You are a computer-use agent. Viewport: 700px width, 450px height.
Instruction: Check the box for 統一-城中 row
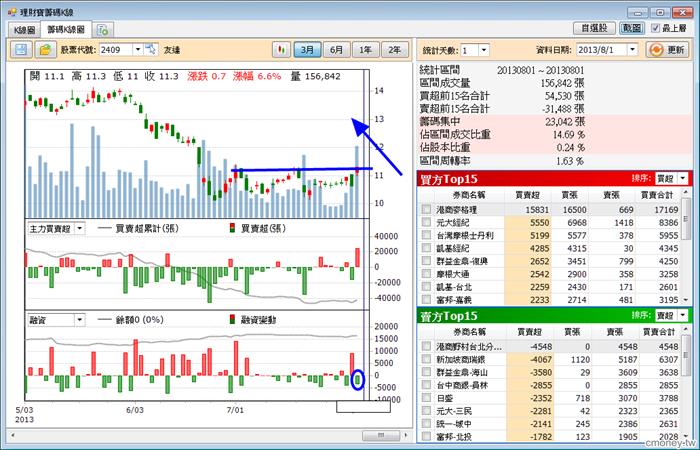[x=427, y=424]
